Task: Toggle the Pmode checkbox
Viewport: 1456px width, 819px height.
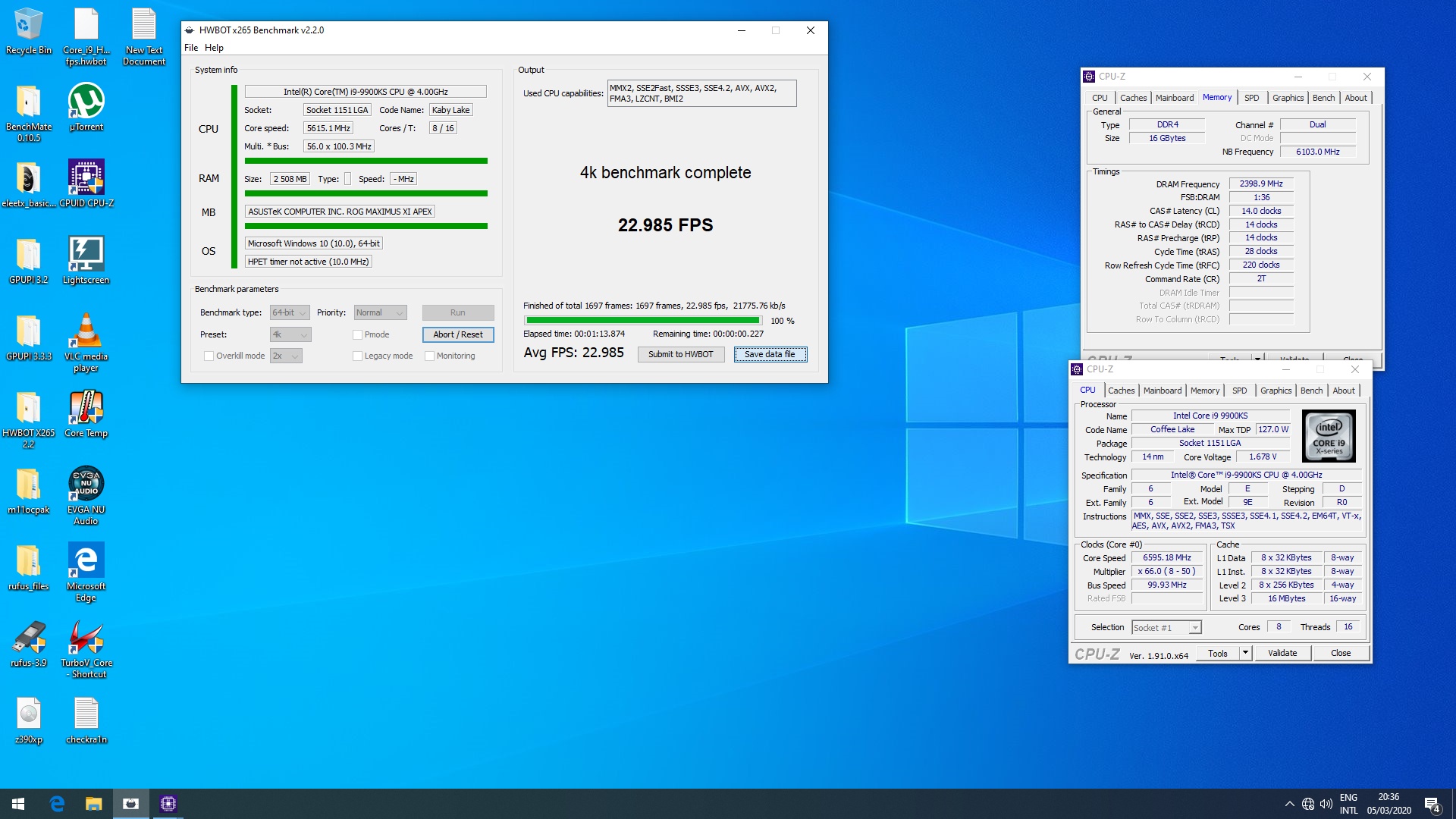Action: click(x=357, y=334)
